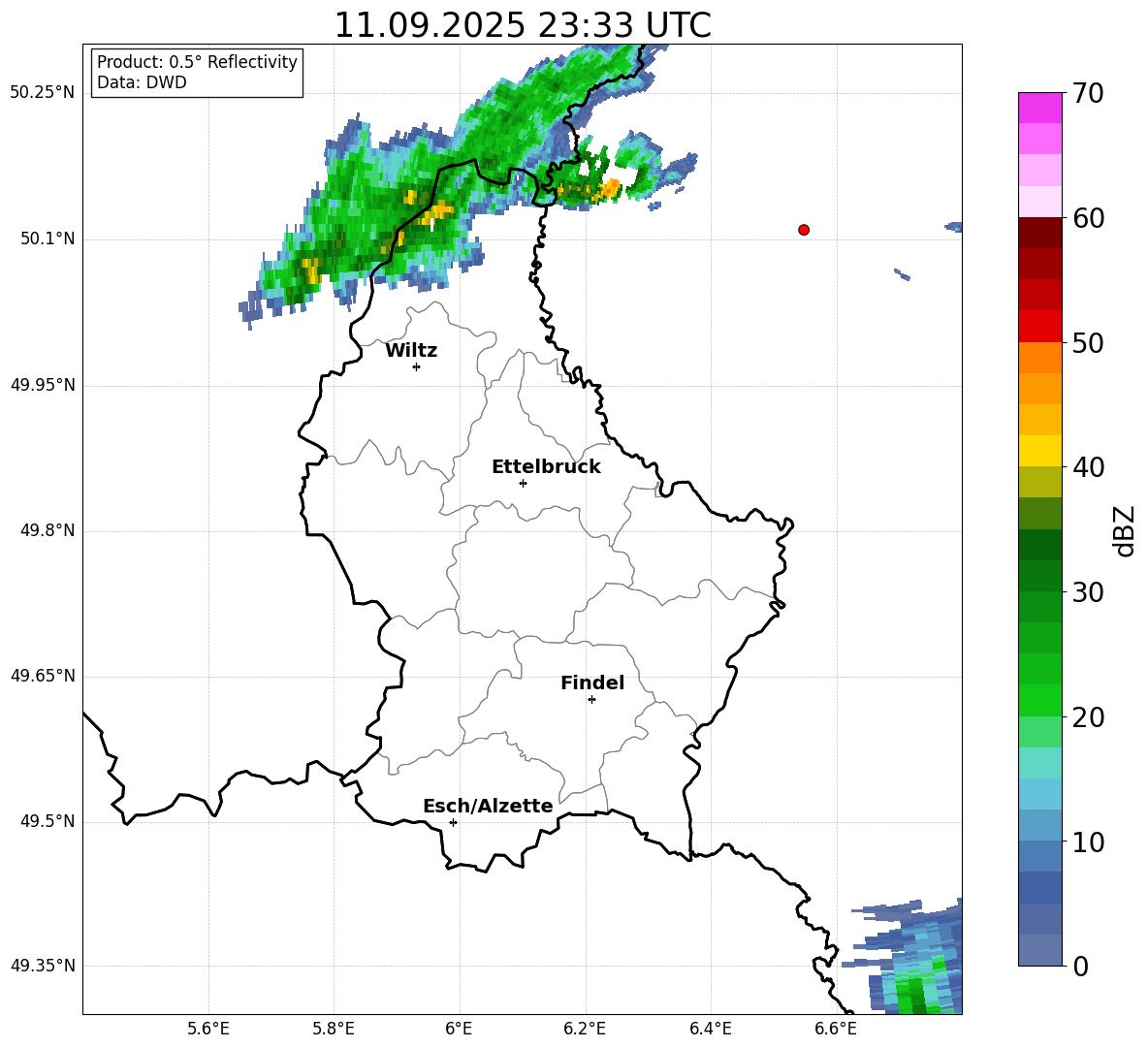Click the topmost magenta colorbar band
The image size is (1148, 1048).
(x=1039, y=108)
